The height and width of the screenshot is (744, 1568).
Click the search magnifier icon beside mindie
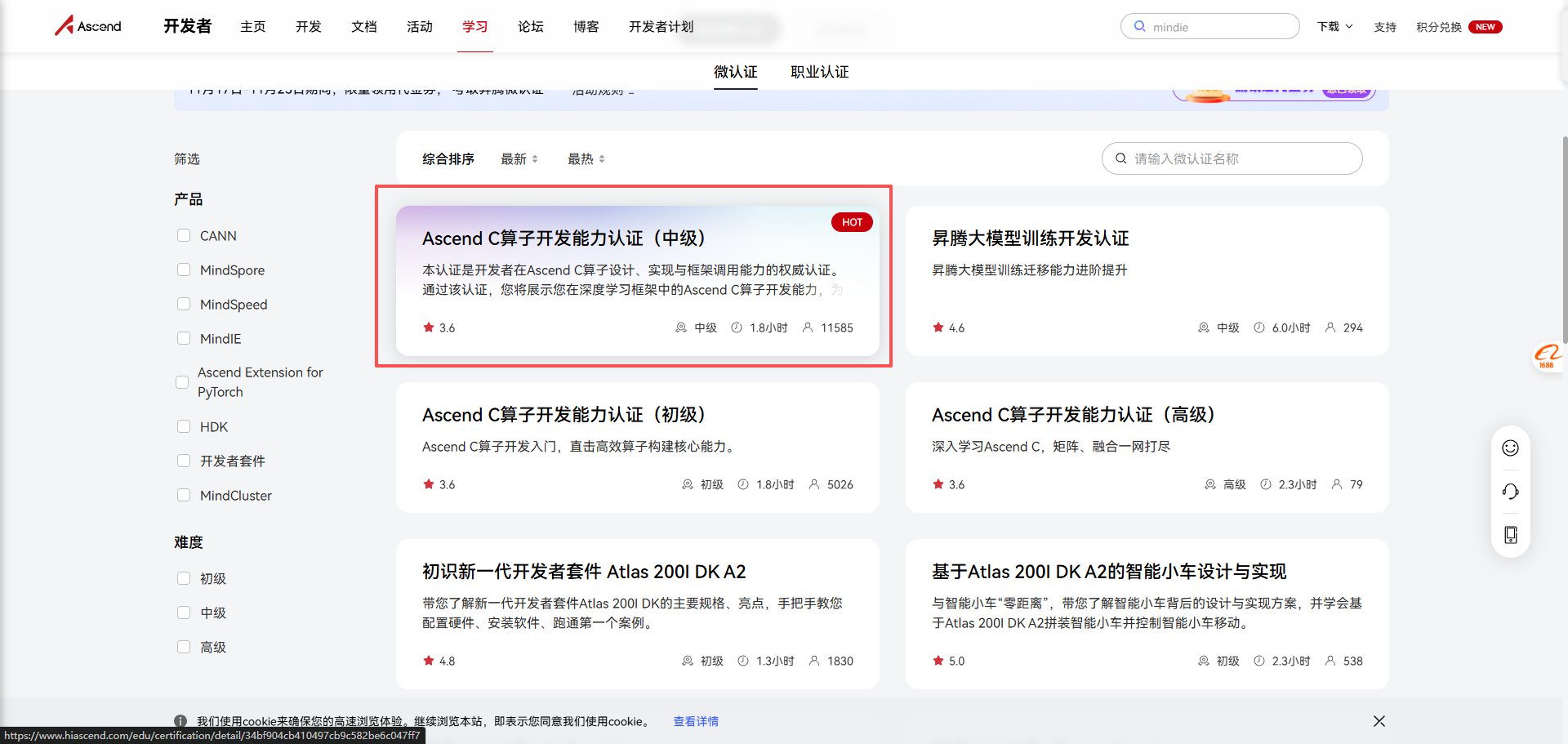click(x=1139, y=26)
